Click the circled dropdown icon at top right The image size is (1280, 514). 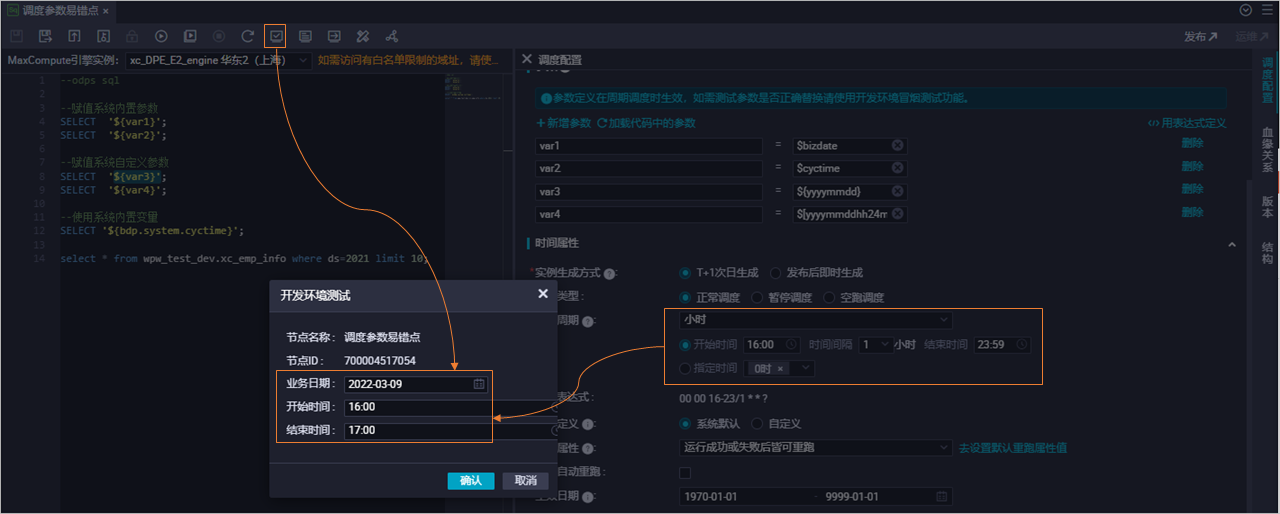click(x=1246, y=10)
